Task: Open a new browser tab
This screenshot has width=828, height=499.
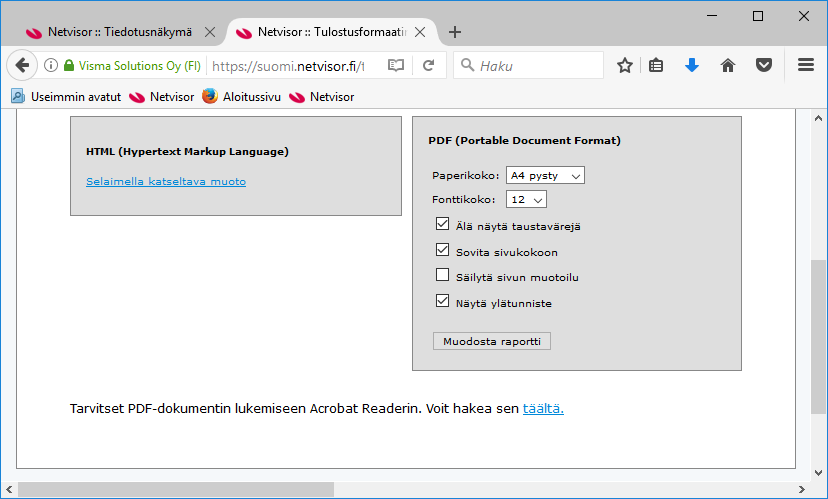Action: tap(455, 31)
